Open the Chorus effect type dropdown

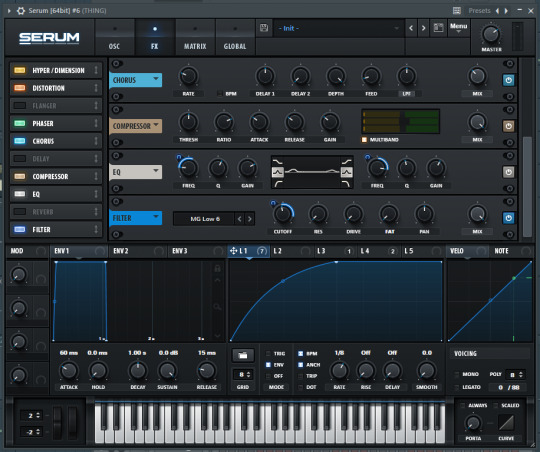click(136, 80)
